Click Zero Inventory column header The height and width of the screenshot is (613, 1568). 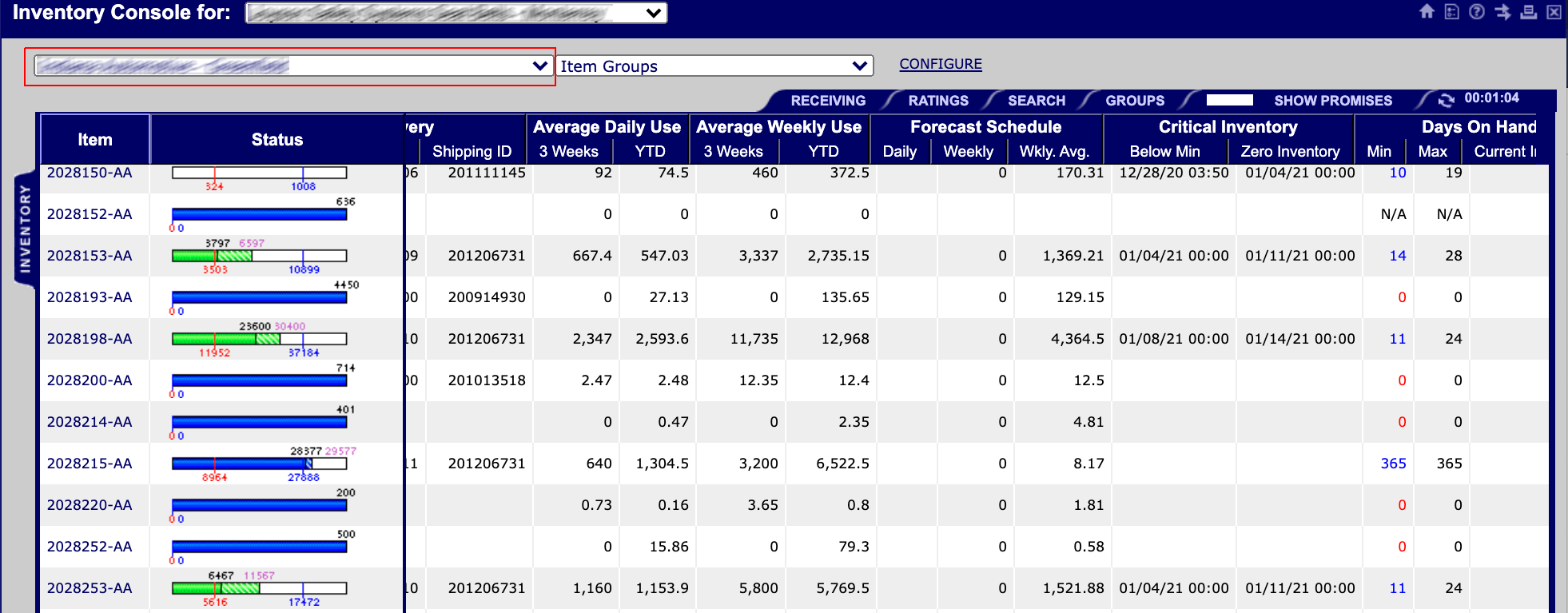tap(1290, 151)
